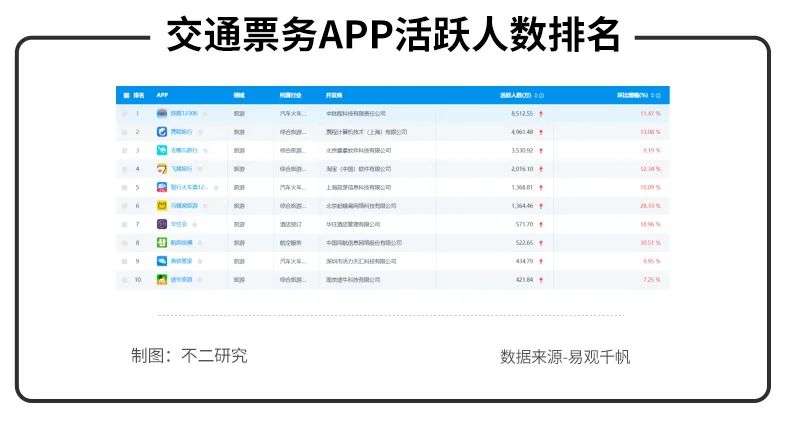
Task: Click the red up arrow beside 522.66
Action: click(x=541, y=243)
